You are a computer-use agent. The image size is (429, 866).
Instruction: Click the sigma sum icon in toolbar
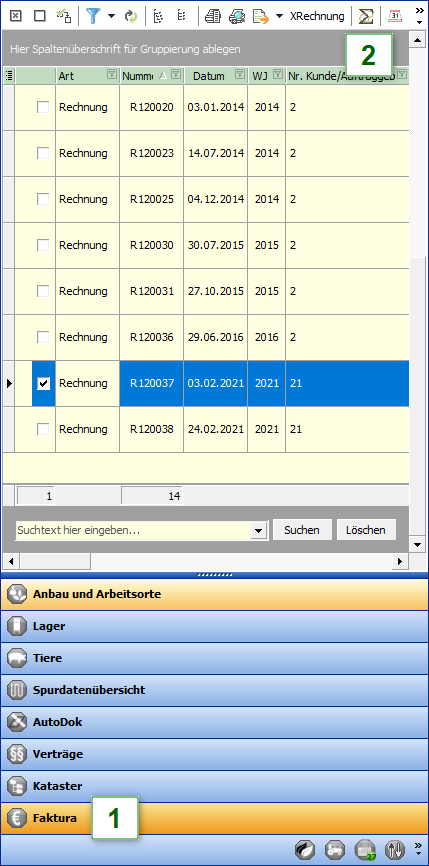click(366, 16)
